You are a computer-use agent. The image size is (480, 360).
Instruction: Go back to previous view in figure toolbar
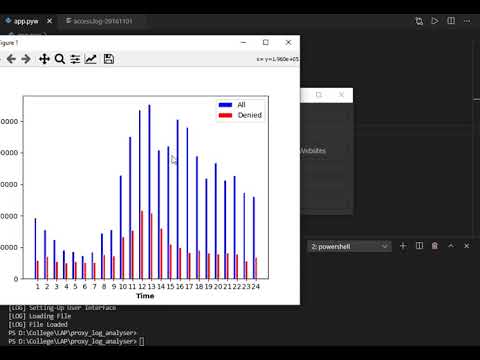pyautogui.click(x=11, y=59)
